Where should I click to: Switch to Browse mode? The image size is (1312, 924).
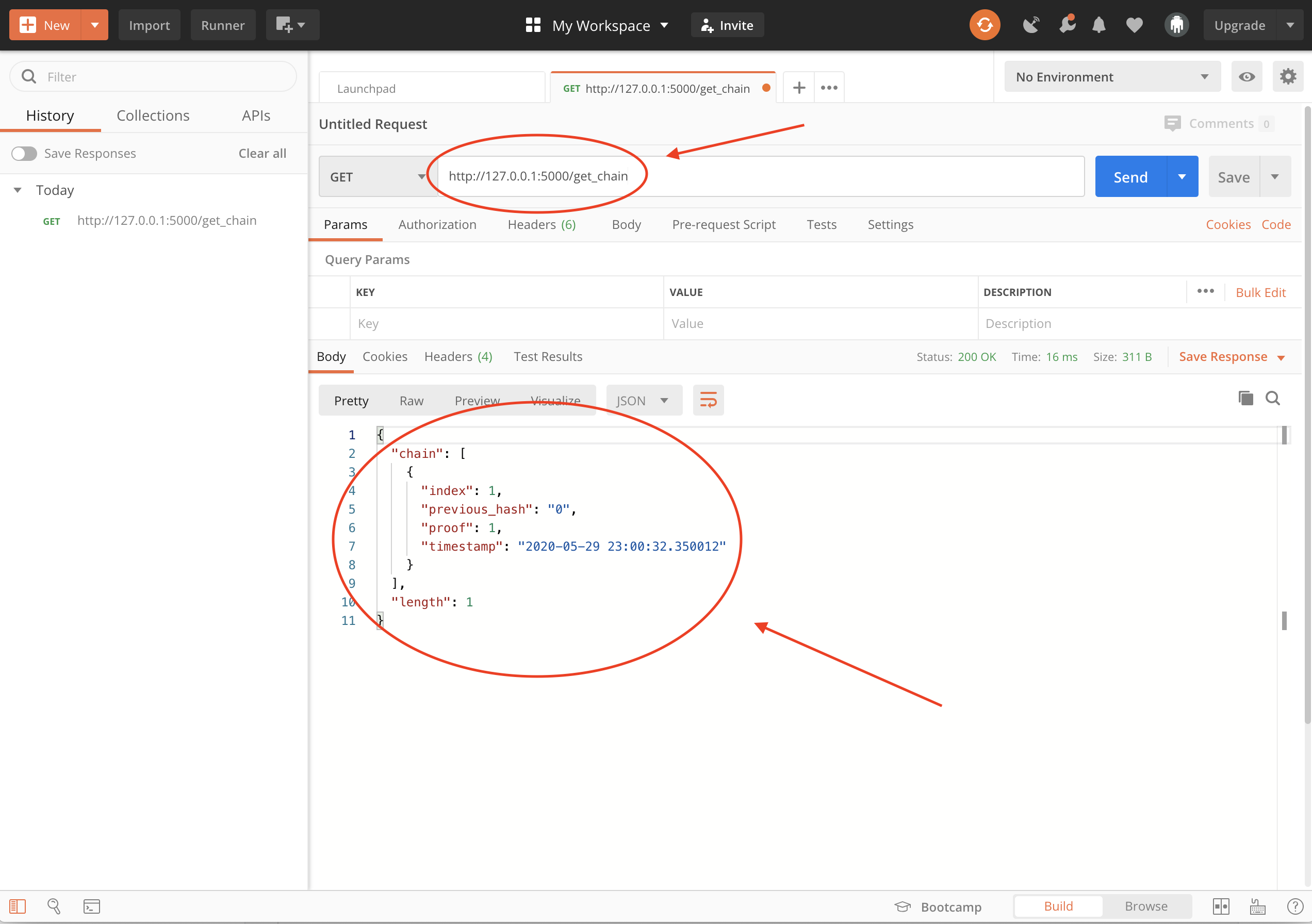click(1146, 906)
